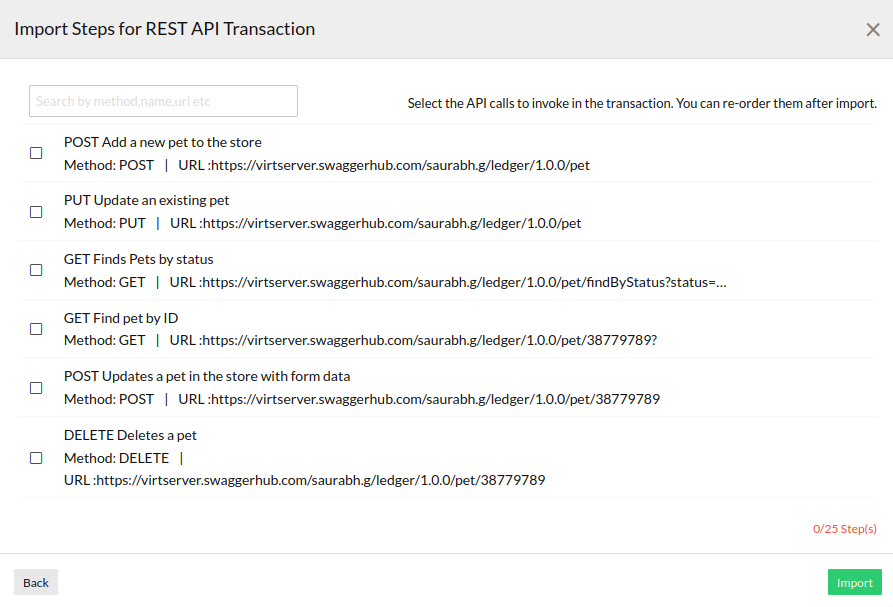Screen dimensions: 893x607
Task: Click the 0/25 Step(s) counter
Action: pyautogui.click(x=845, y=528)
